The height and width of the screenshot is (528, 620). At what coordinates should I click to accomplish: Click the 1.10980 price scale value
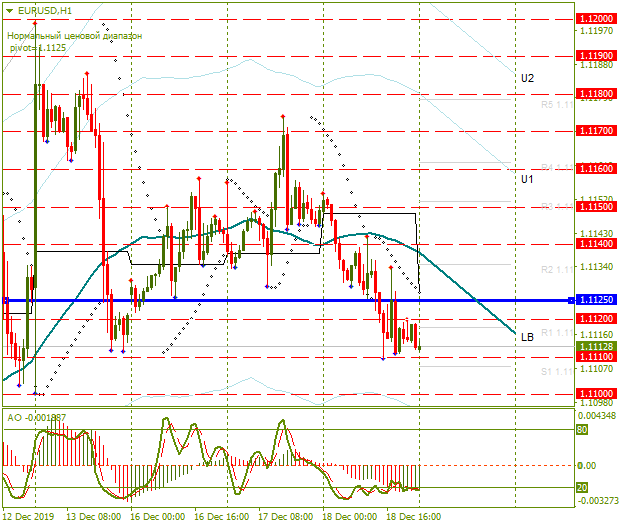pos(596,403)
